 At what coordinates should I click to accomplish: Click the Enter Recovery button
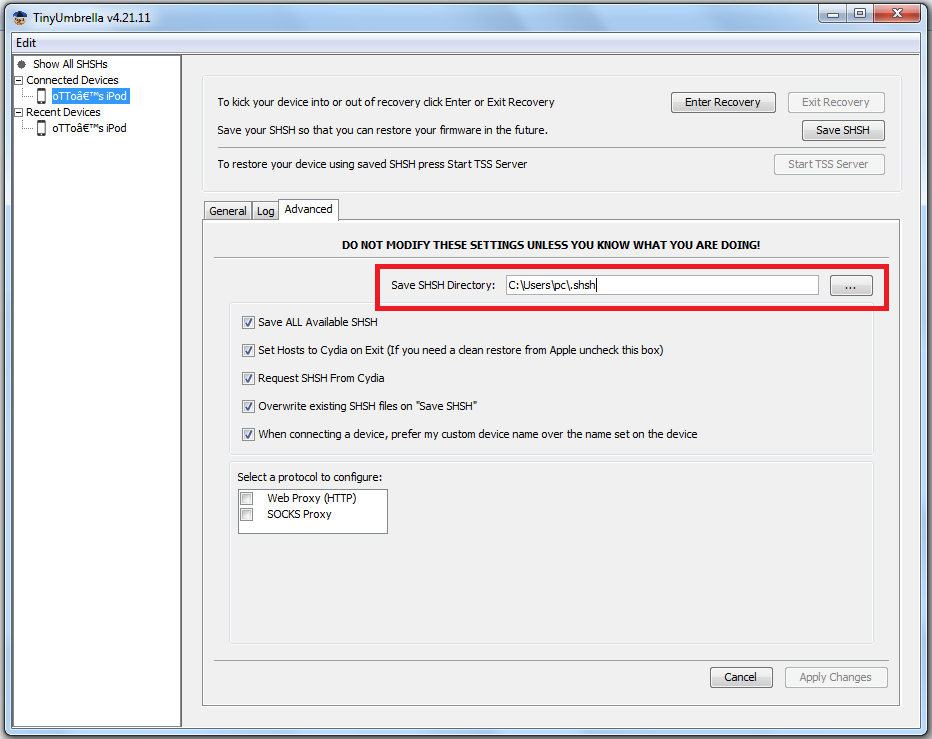(723, 102)
